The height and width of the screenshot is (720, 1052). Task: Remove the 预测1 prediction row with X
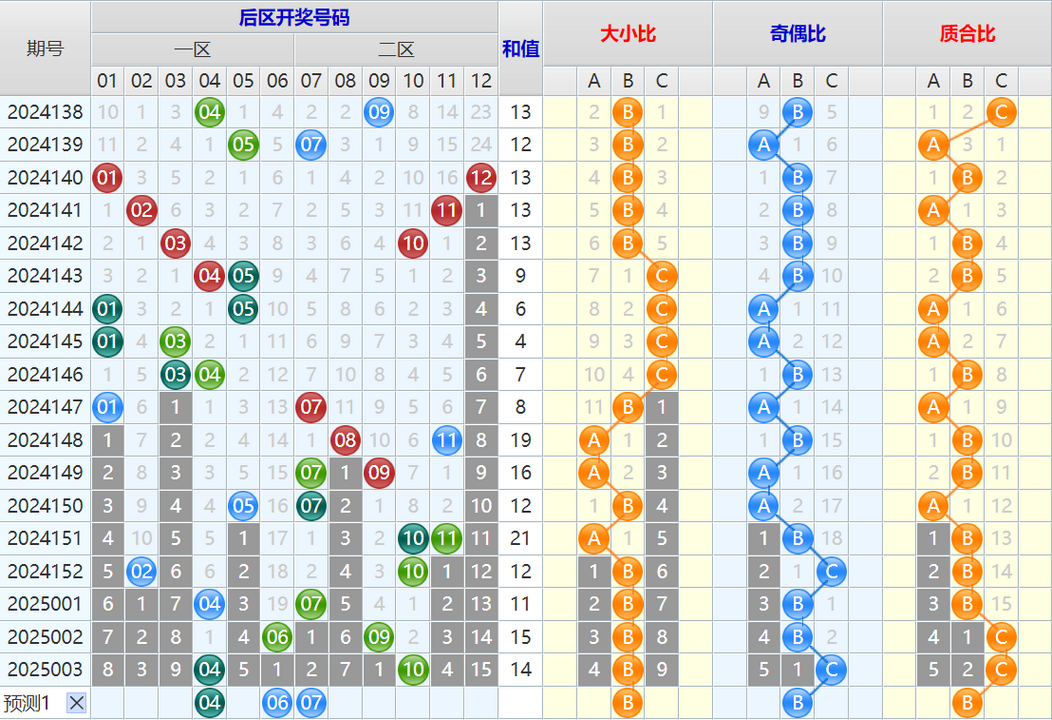coord(76,703)
